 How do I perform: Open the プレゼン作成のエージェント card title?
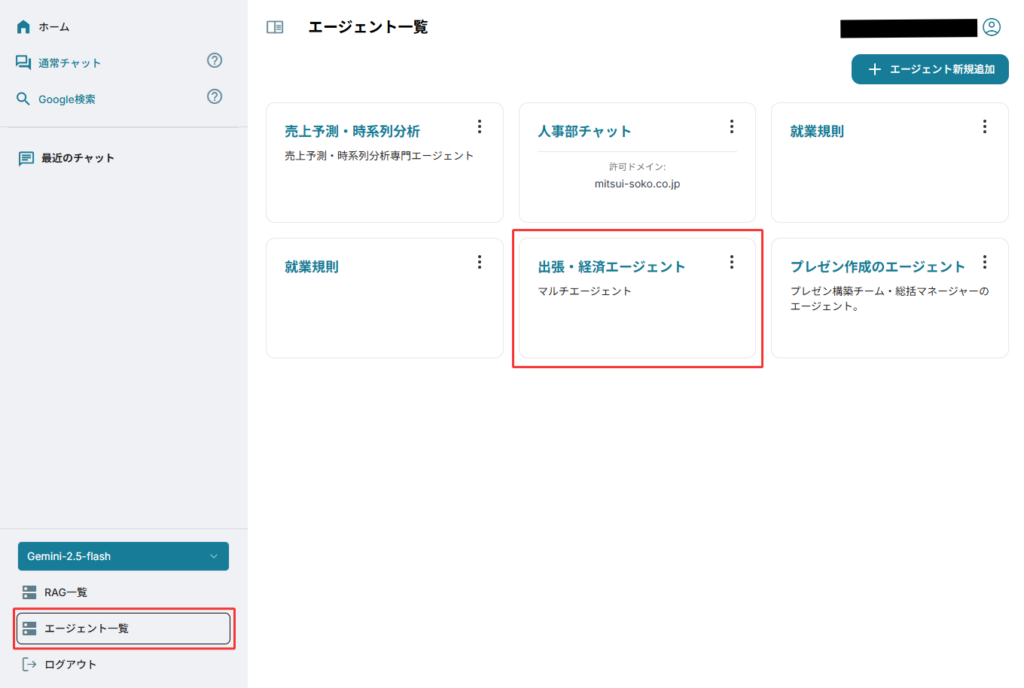[x=877, y=267]
